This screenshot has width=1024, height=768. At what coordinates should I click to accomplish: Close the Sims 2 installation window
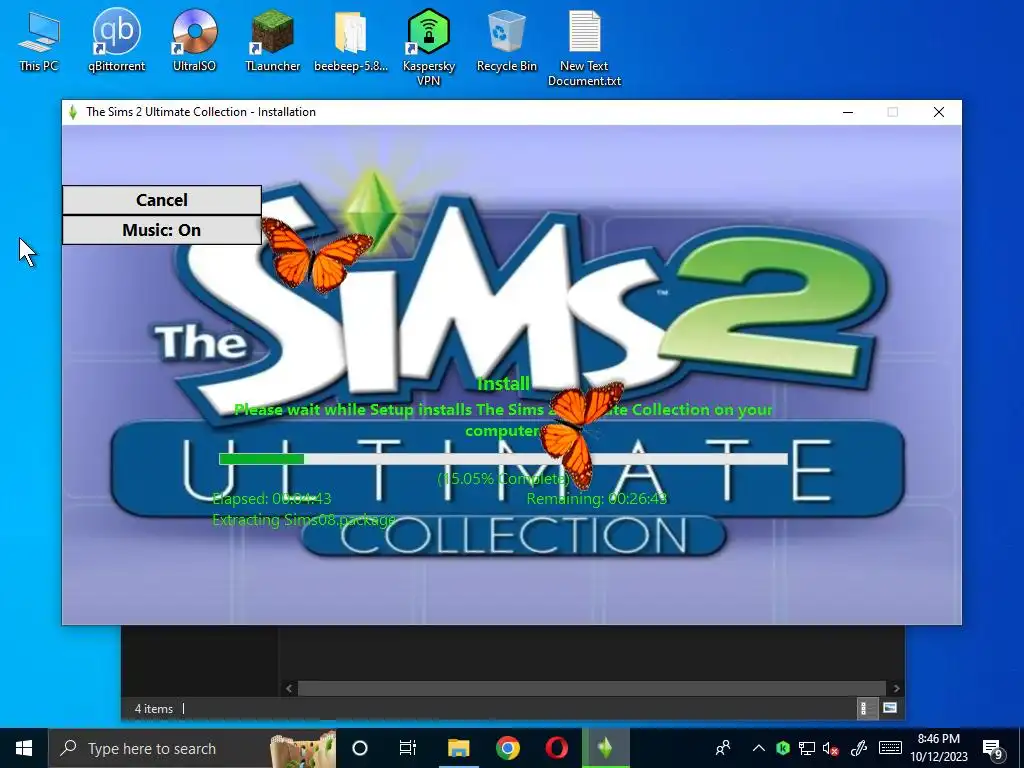tap(938, 112)
